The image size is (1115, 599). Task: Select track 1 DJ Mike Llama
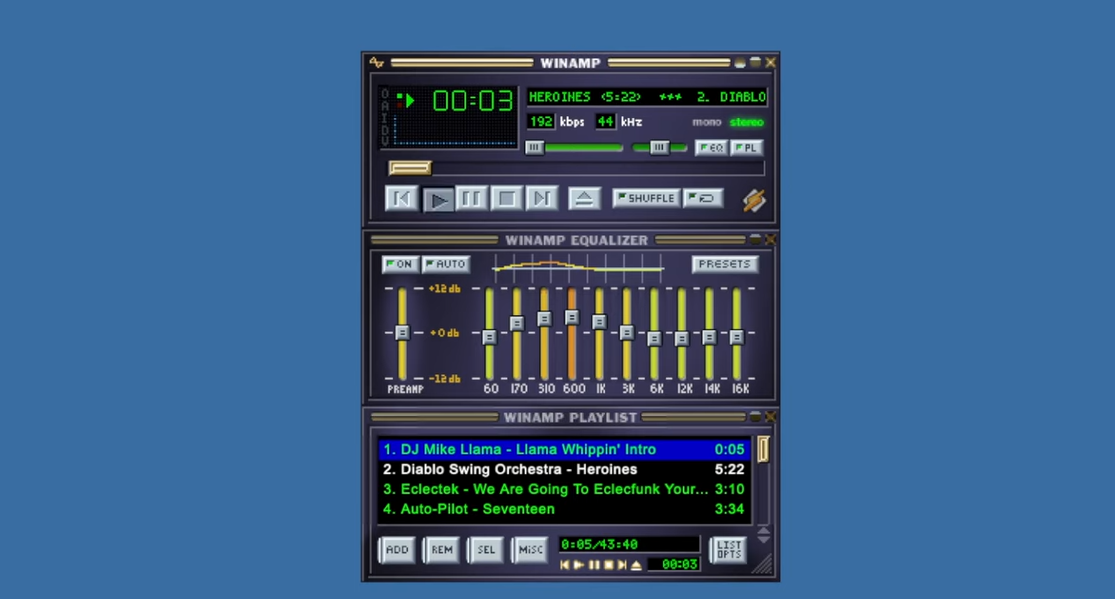pyautogui.click(x=564, y=450)
